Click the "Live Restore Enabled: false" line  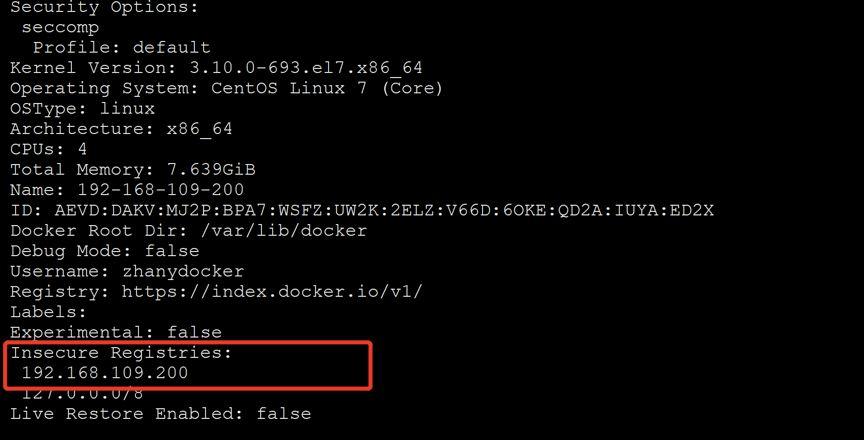coord(160,413)
